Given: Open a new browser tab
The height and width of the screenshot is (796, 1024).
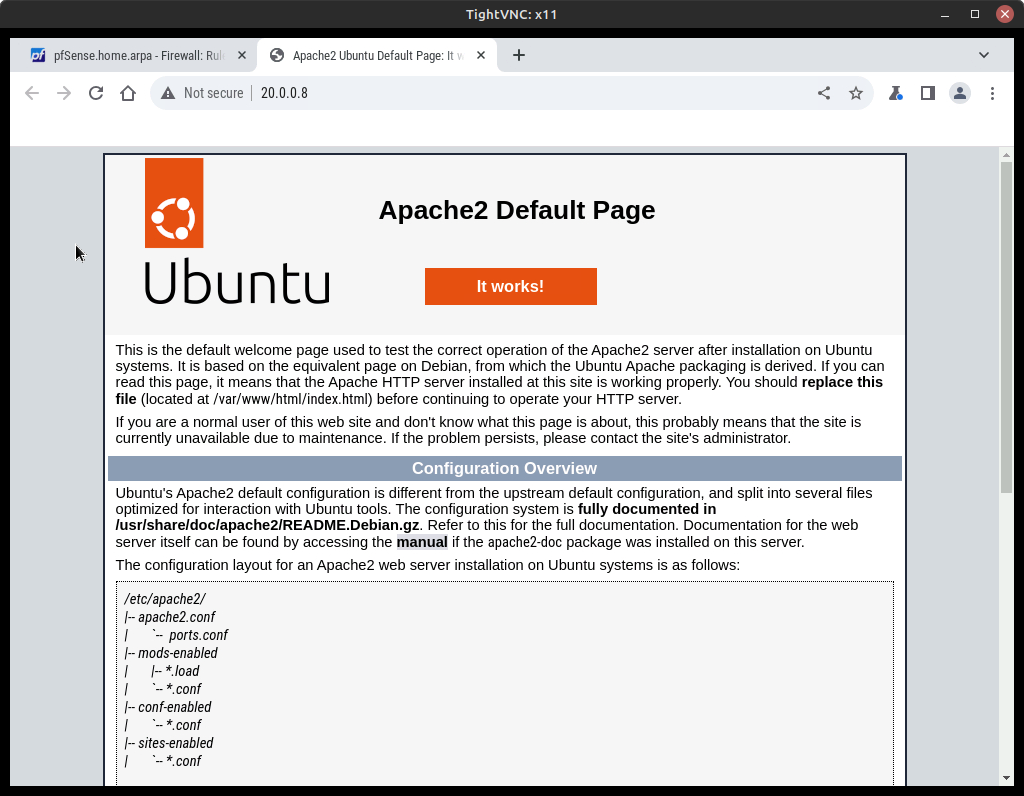Looking at the screenshot, I should pyautogui.click(x=519, y=56).
